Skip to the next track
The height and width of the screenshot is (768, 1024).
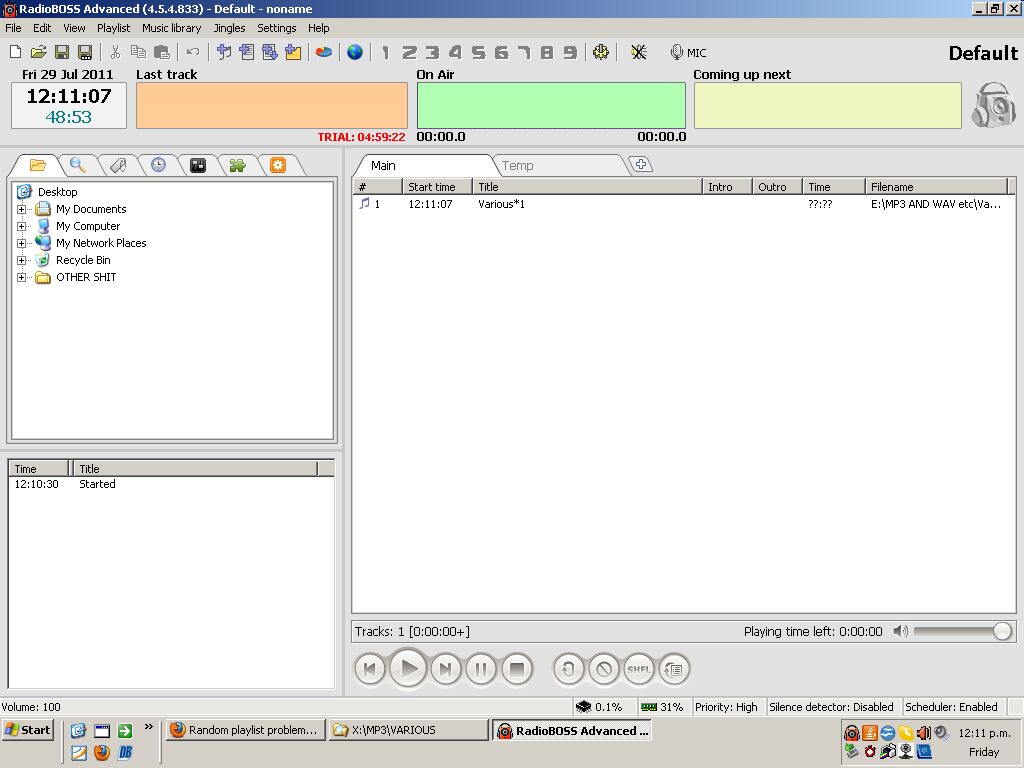coord(446,669)
